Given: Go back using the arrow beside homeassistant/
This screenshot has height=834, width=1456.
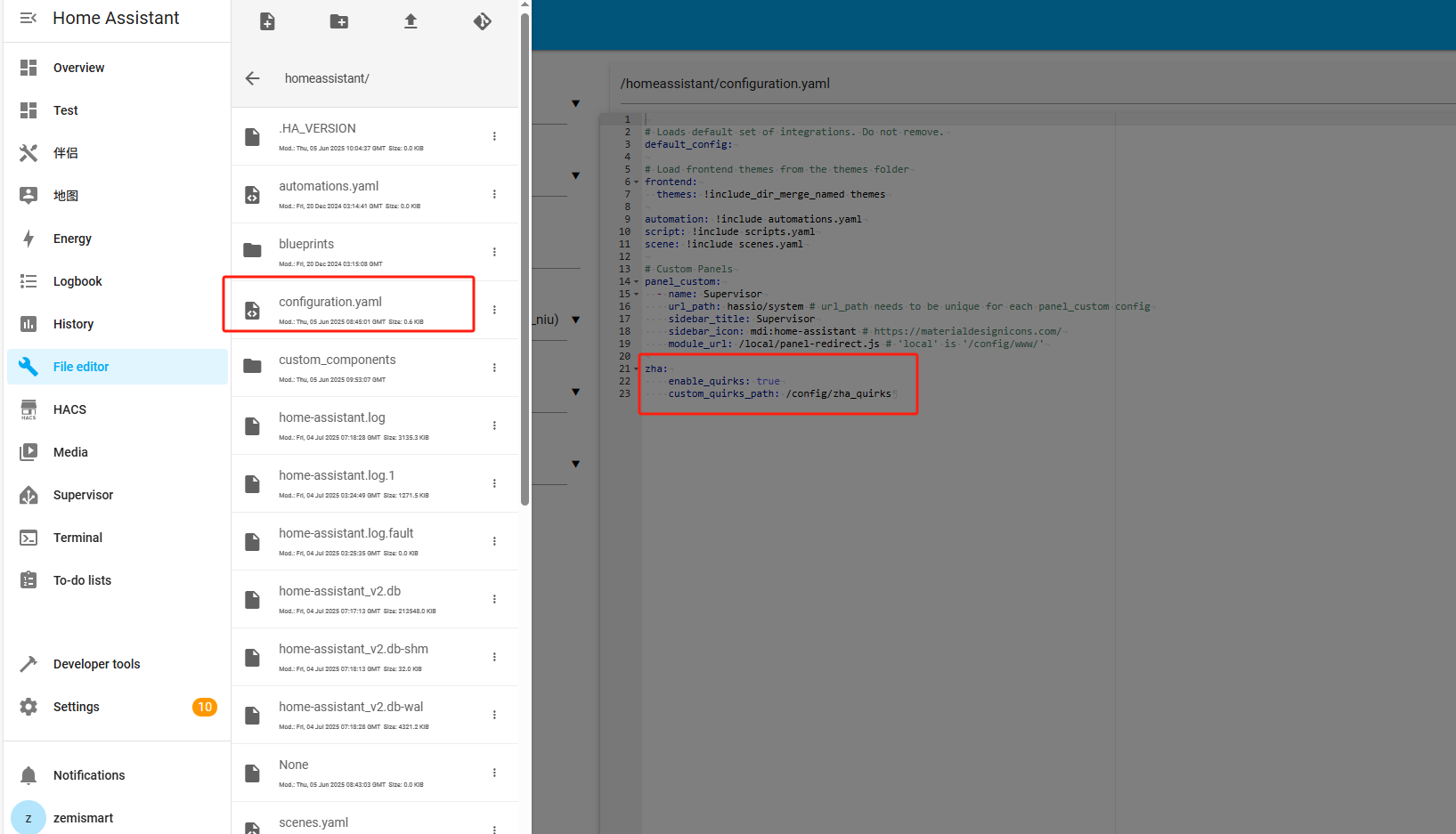Looking at the screenshot, I should [x=253, y=78].
